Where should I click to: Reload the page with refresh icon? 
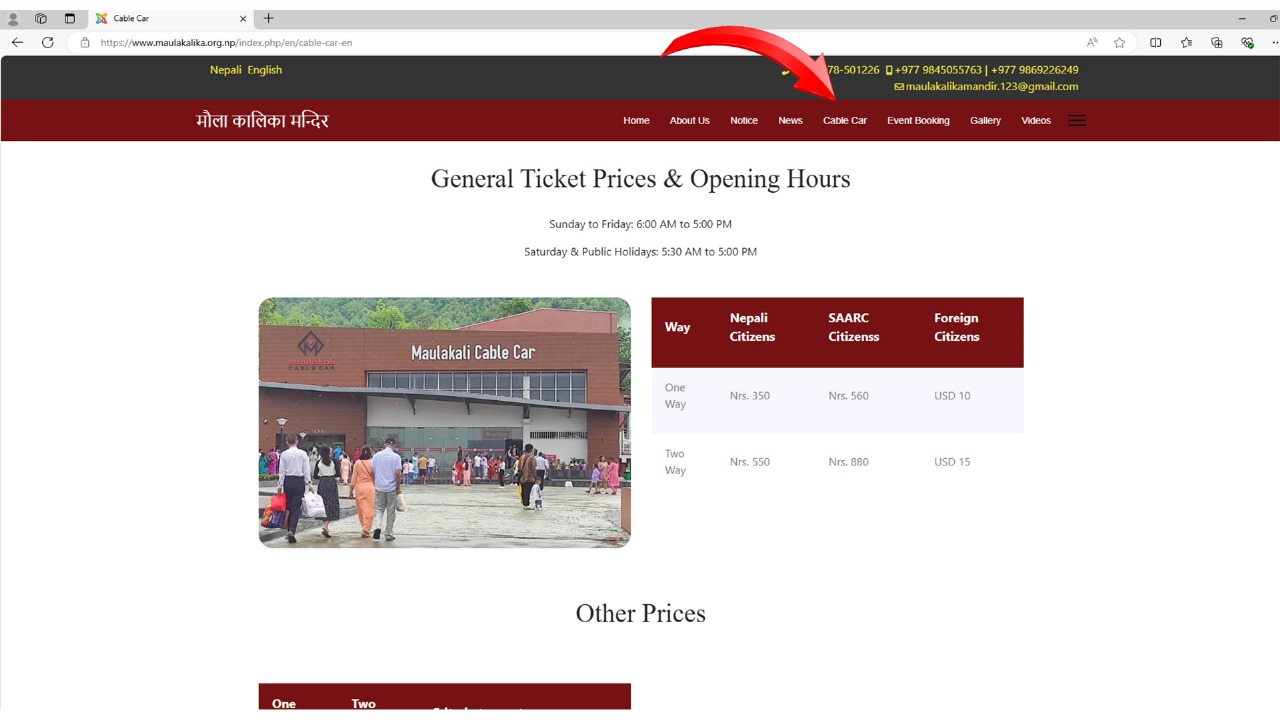pyautogui.click(x=47, y=42)
